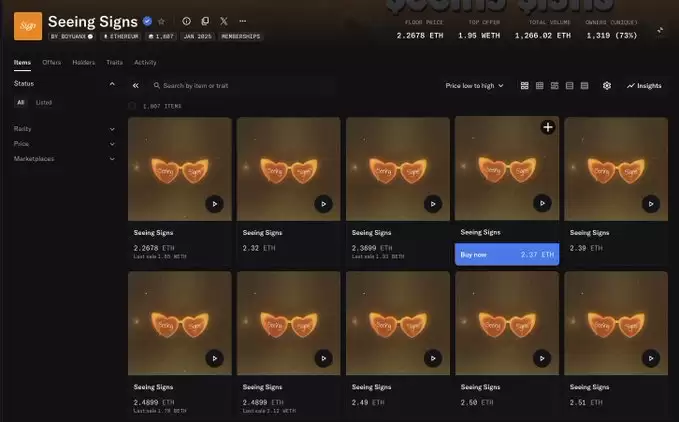
Task: Open the collection info icon
Action: pos(186,21)
